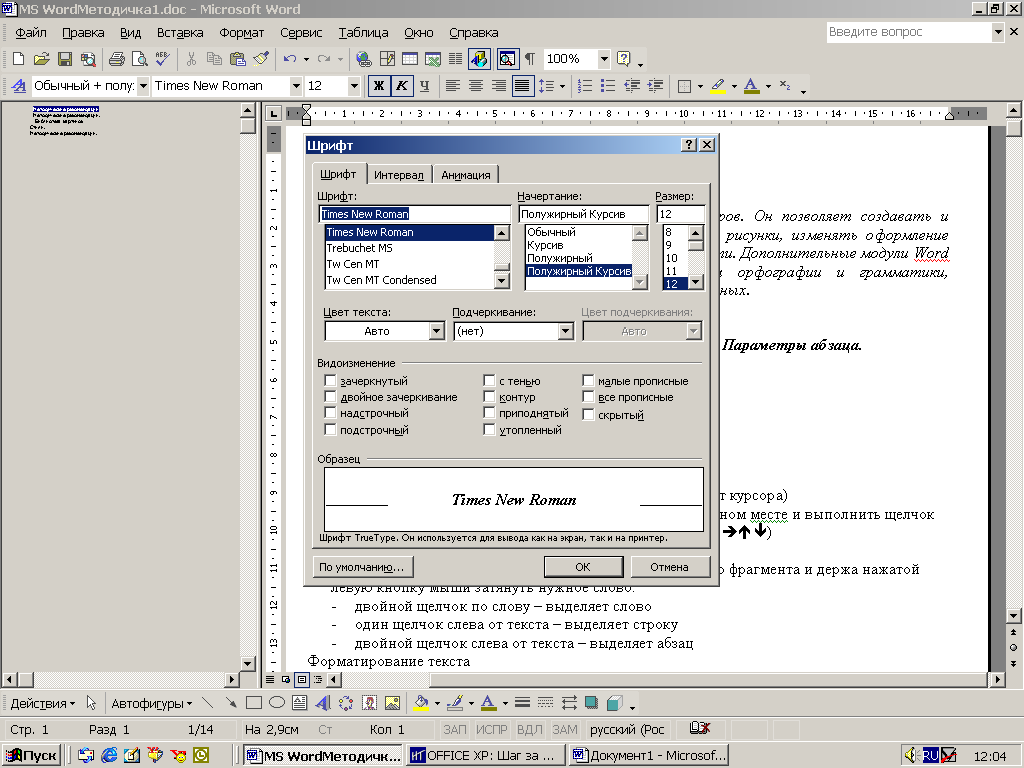1024x768 pixels.
Task: Paste from clipboard icon
Action: 238,59
